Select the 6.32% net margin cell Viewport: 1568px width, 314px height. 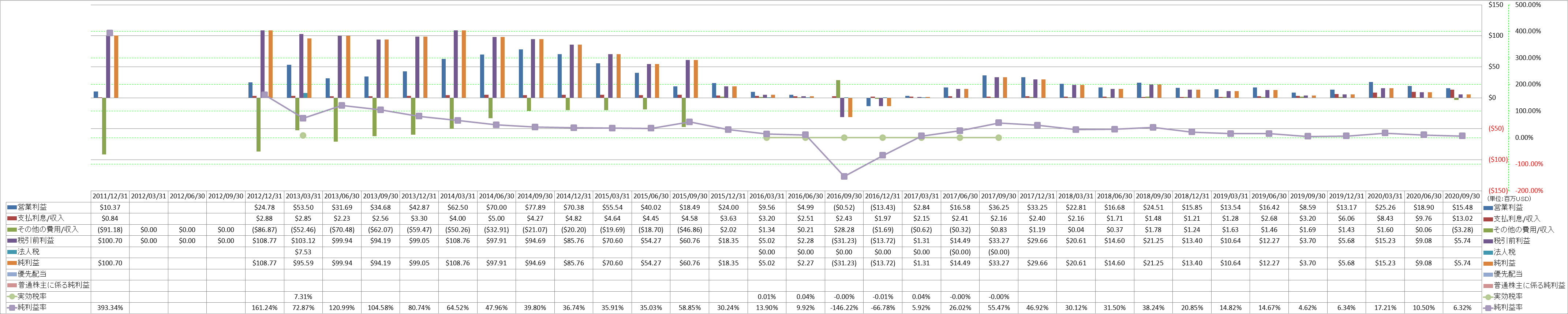[1462, 307]
